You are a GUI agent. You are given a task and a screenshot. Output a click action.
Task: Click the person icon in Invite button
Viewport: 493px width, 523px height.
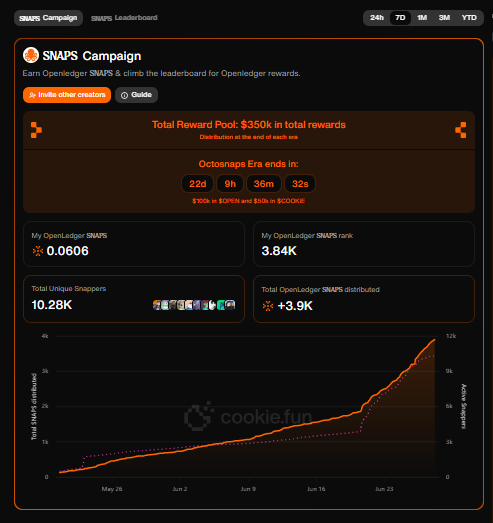tap(32, 95)
